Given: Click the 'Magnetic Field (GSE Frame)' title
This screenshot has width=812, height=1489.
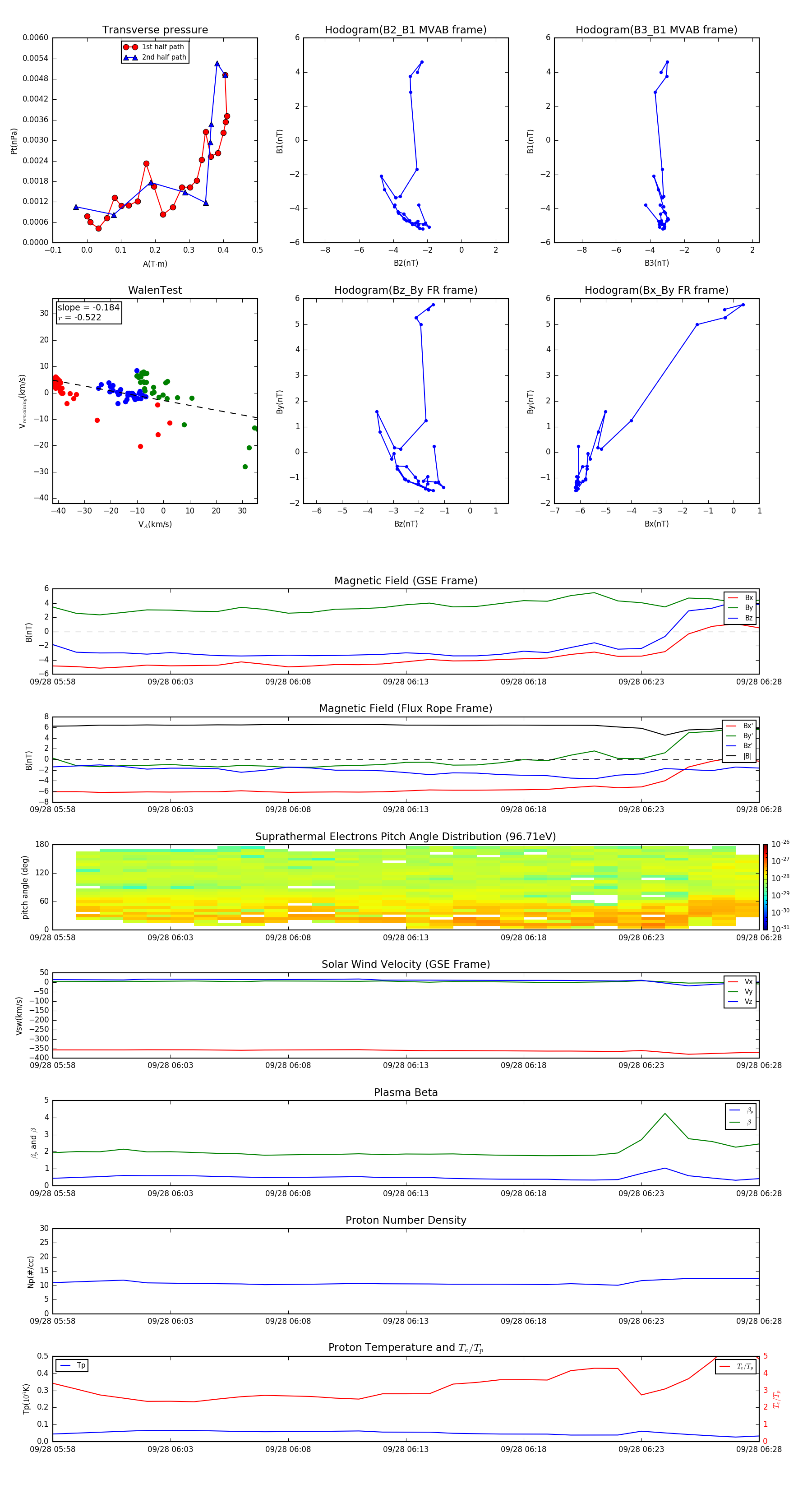Looking at the screenshot, I should [x=406, y=581].
